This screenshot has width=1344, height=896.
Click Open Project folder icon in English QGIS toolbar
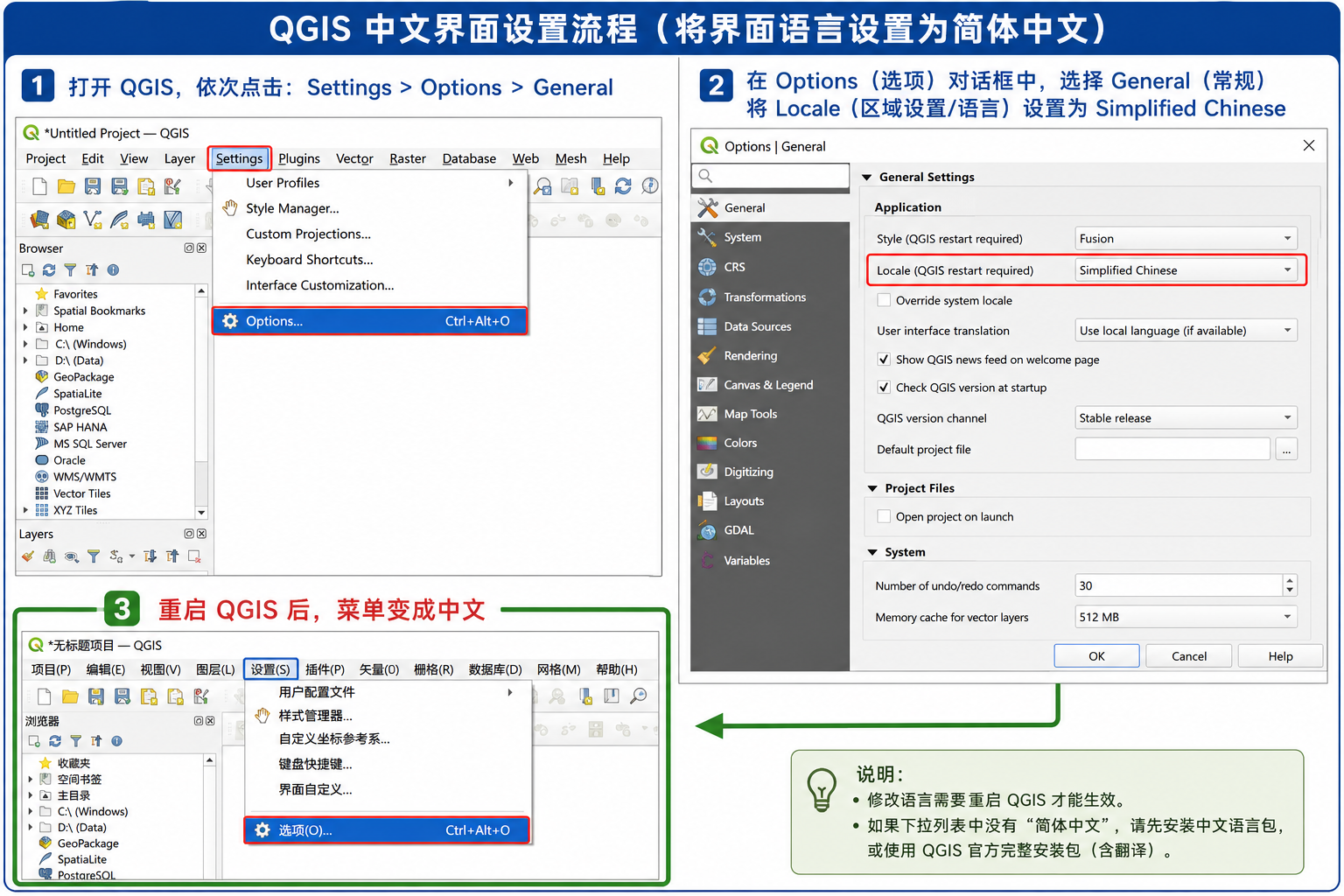click(66, 186)
